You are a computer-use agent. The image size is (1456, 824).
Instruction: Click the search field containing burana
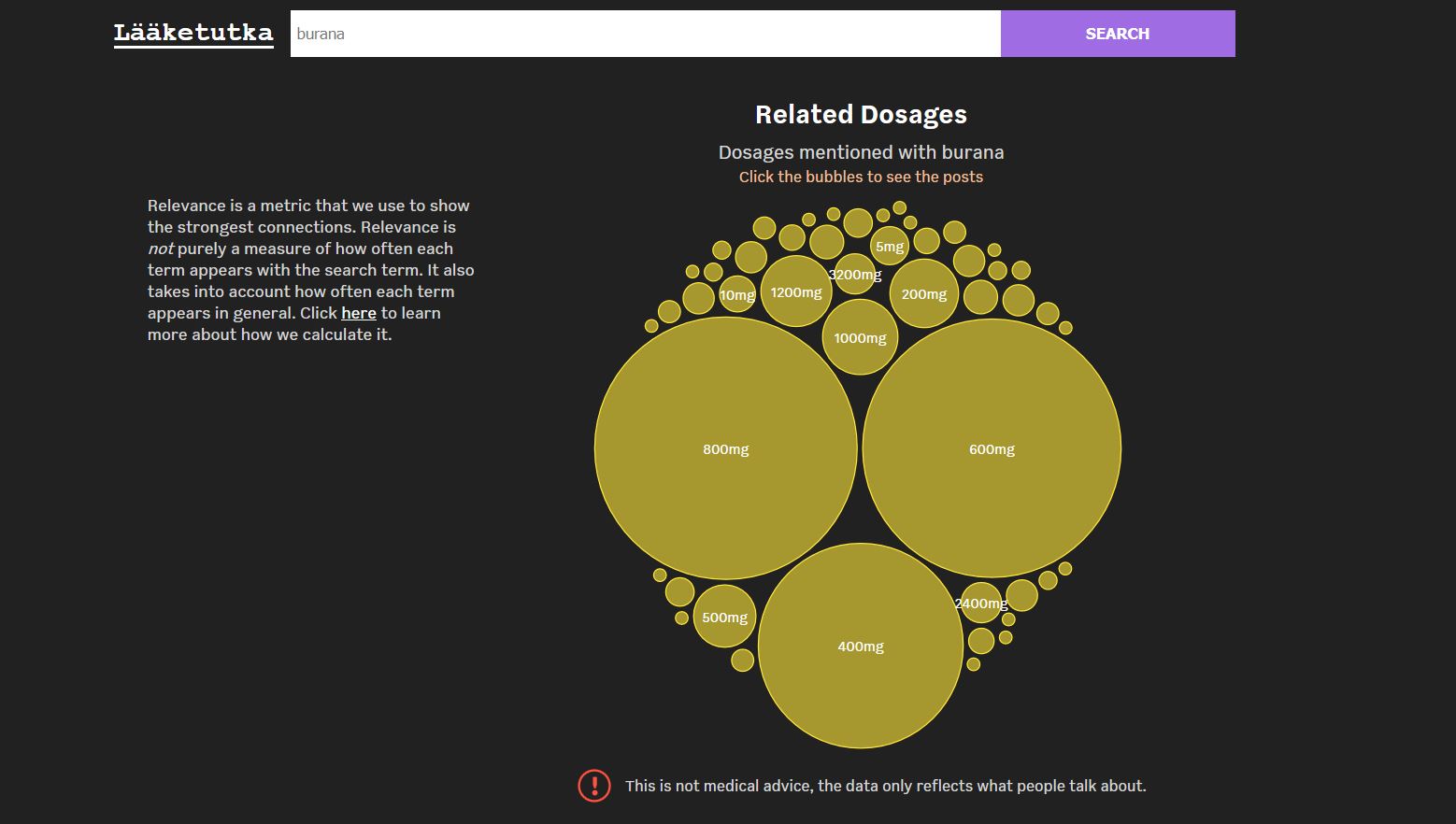point(645,34)
